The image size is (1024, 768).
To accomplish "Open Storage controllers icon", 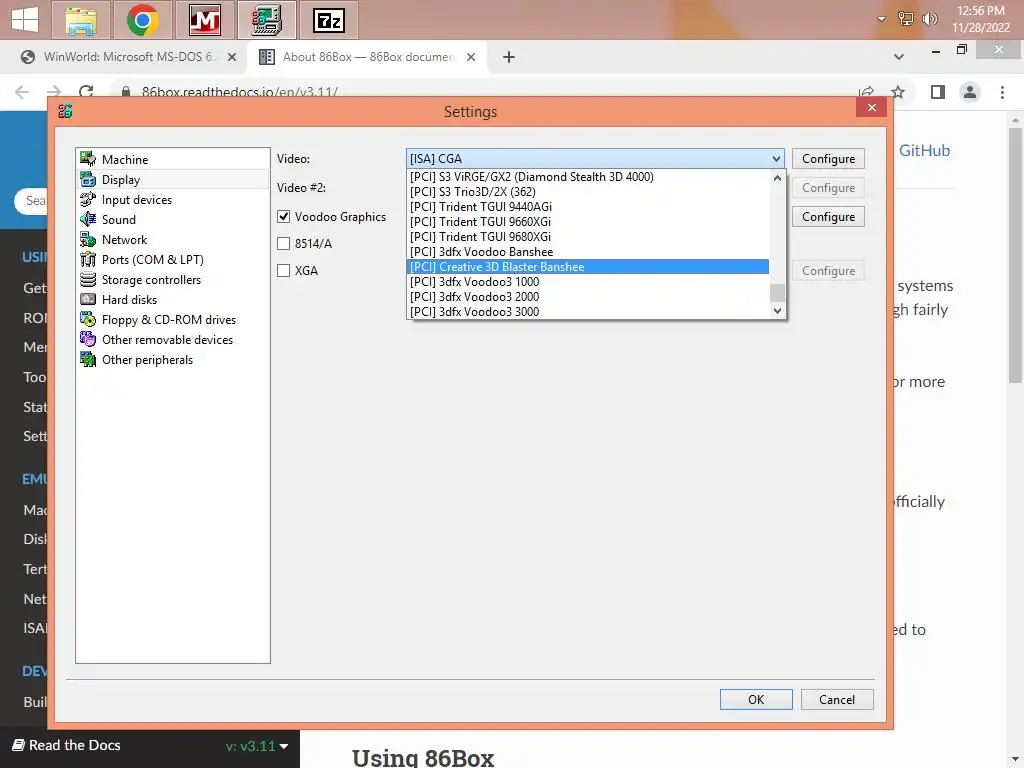I will click(x=88, y=280).
